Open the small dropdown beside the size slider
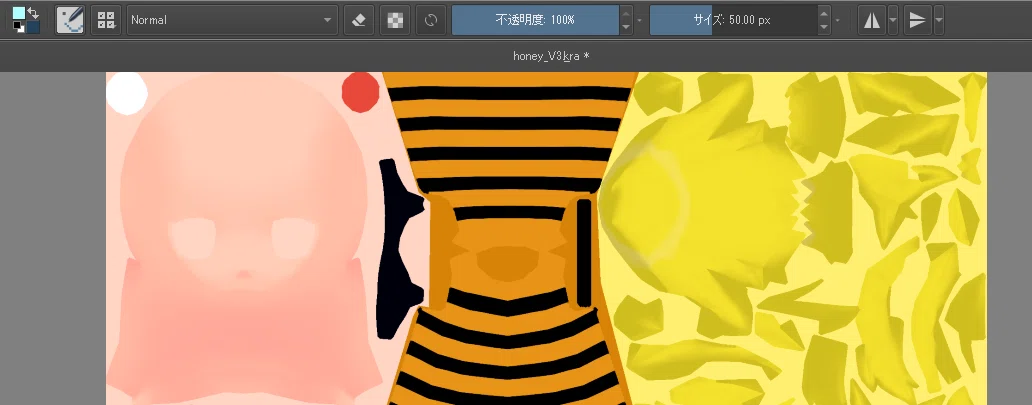 coord(838,20)
